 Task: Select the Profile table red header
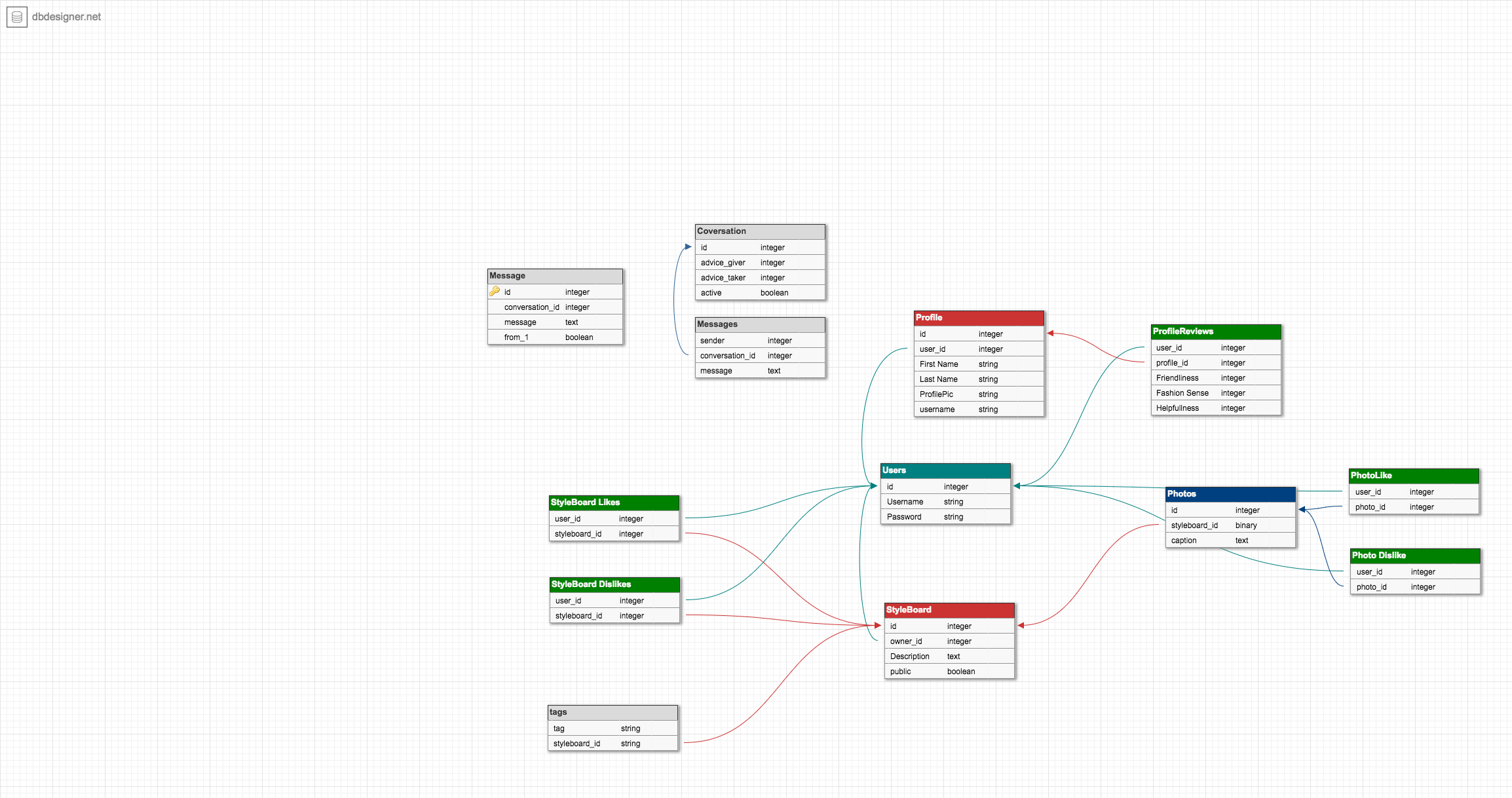coord(979,318)
